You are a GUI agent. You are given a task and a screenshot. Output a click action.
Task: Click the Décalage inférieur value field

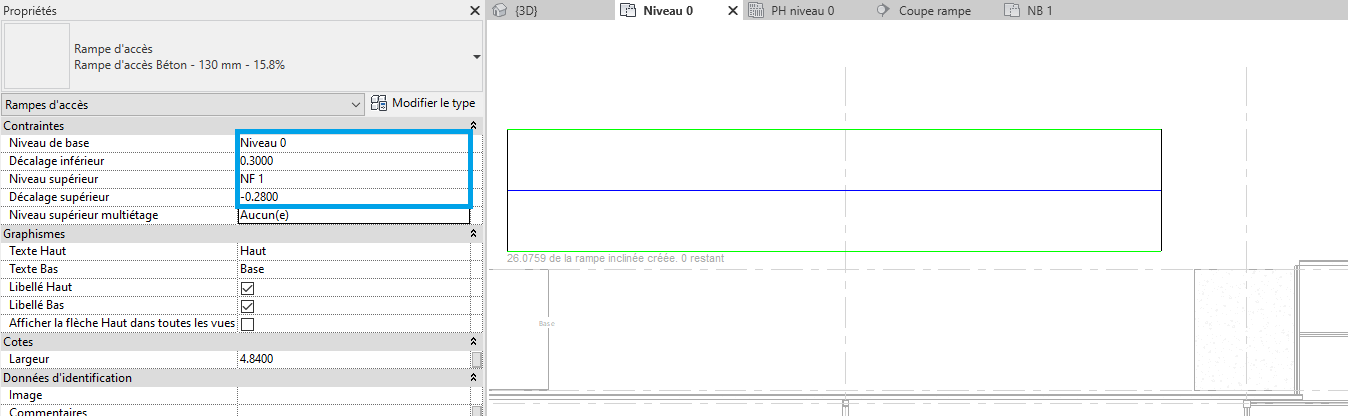coord(352,161)
